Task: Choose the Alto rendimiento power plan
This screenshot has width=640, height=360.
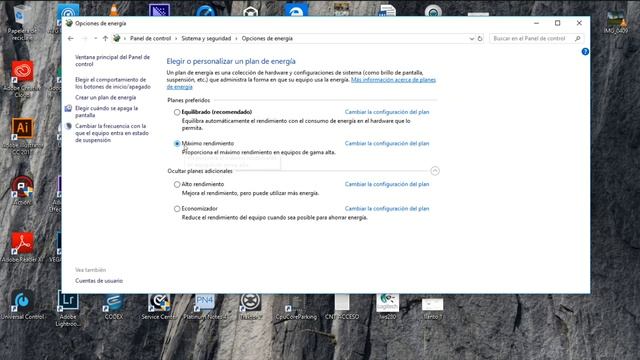Action: 177,184
